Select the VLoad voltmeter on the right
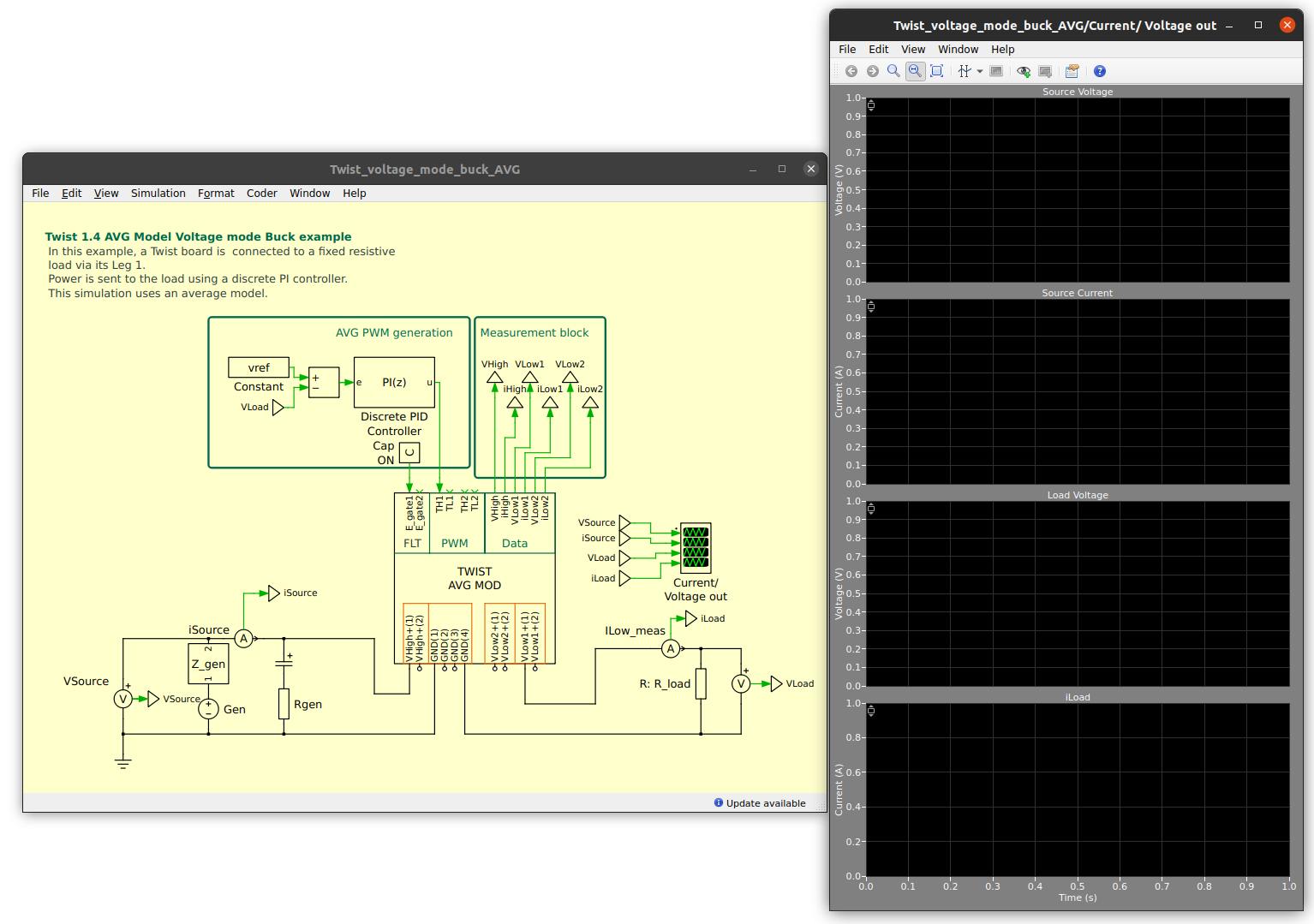1314x924 pixels. 741,683
